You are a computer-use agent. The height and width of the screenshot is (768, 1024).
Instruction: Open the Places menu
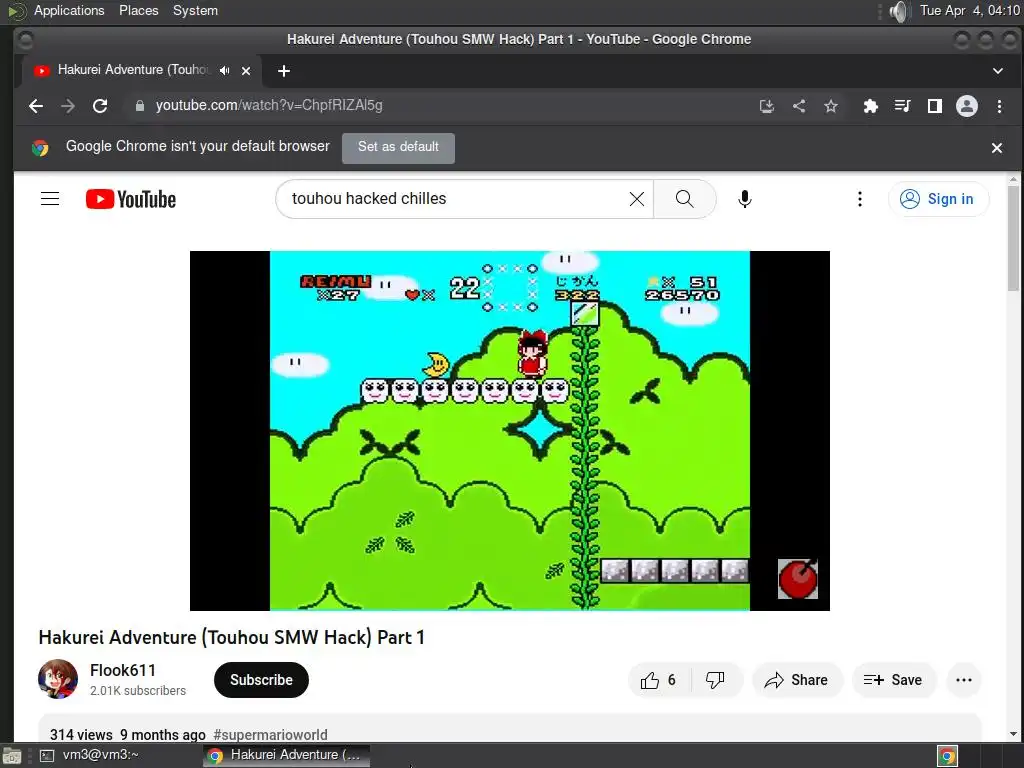[x=138, y=10]
